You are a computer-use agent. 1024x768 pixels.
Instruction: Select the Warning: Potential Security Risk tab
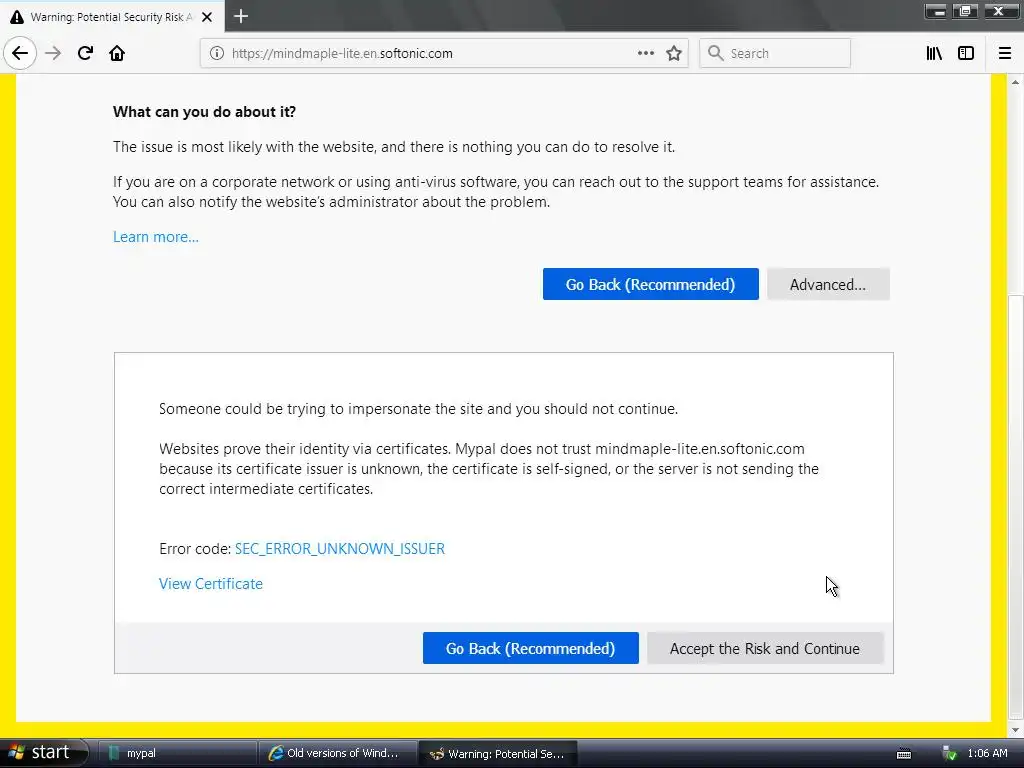[x=112, y=17]
